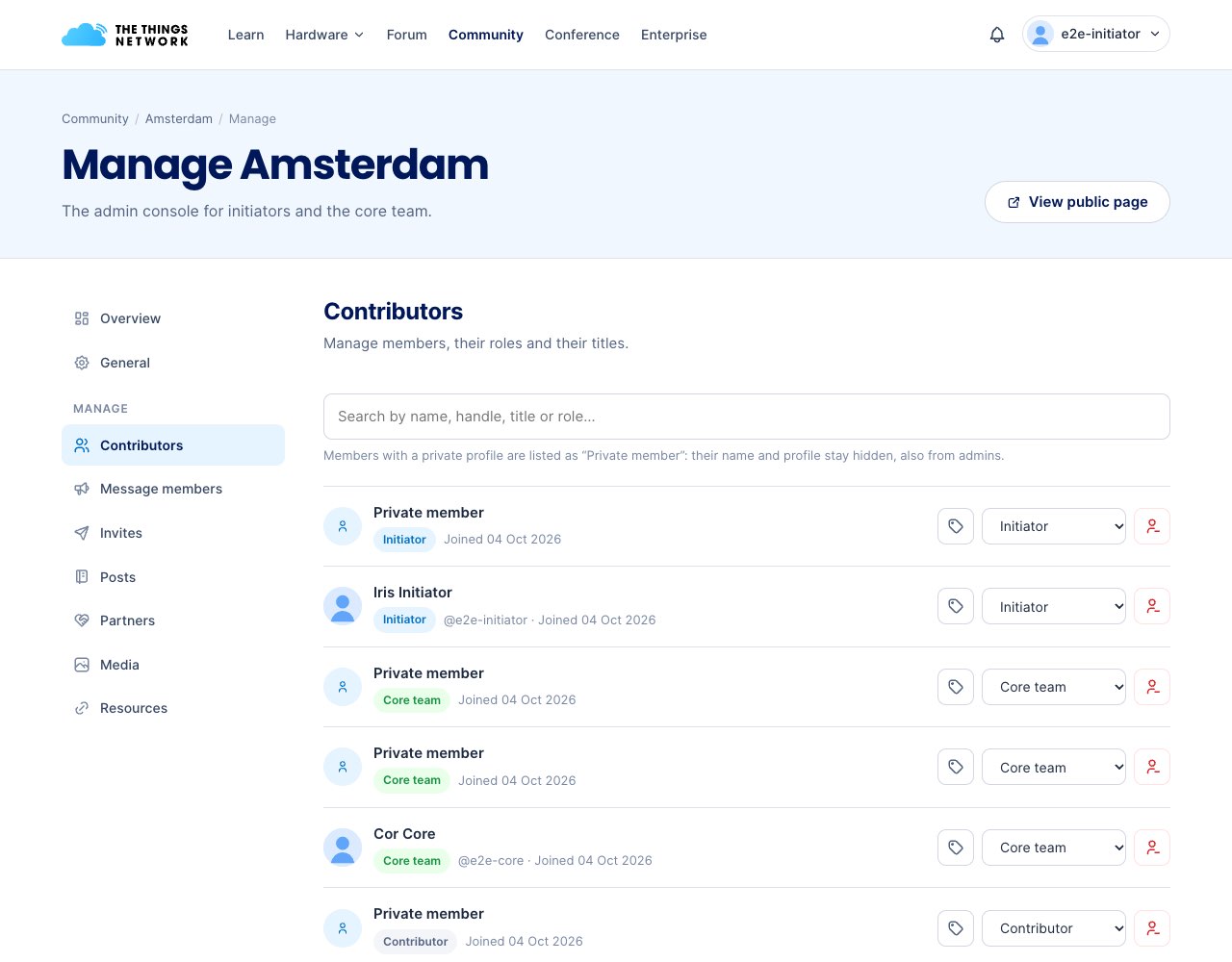Remove the private Initiator member

tap(1152, 526)
